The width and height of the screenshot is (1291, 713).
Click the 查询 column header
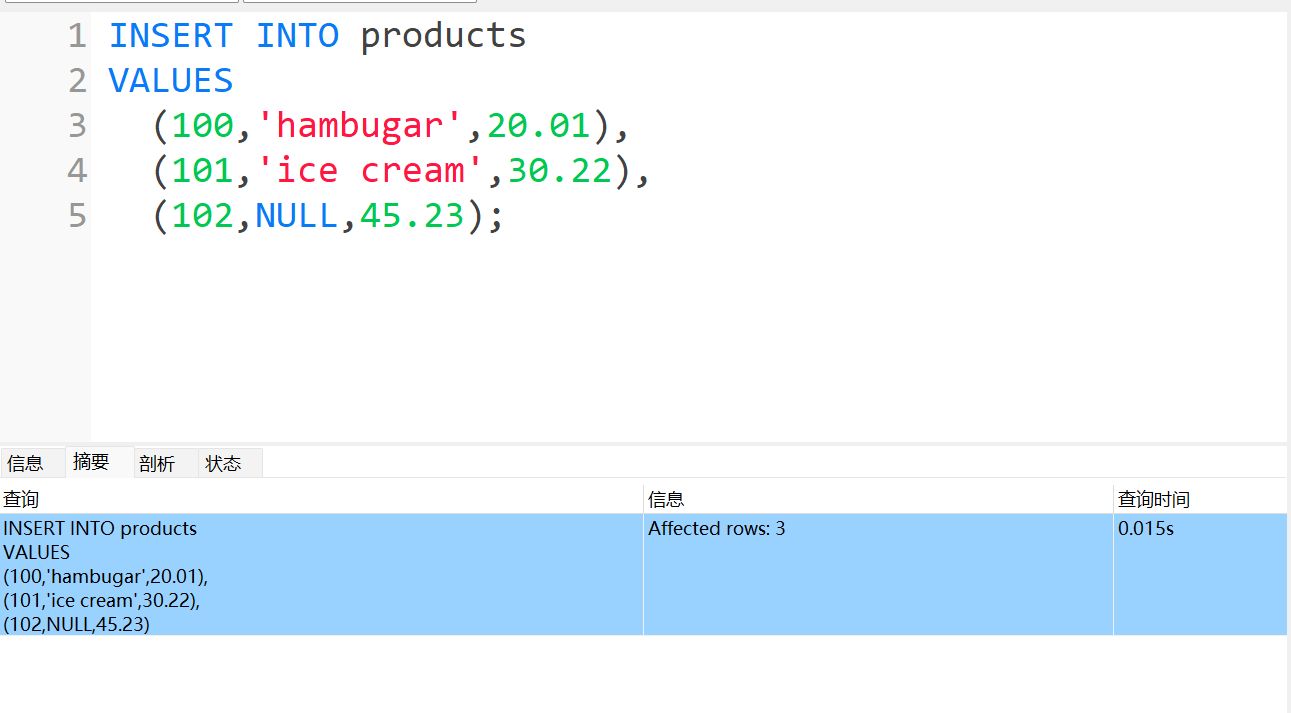[21, 499]
